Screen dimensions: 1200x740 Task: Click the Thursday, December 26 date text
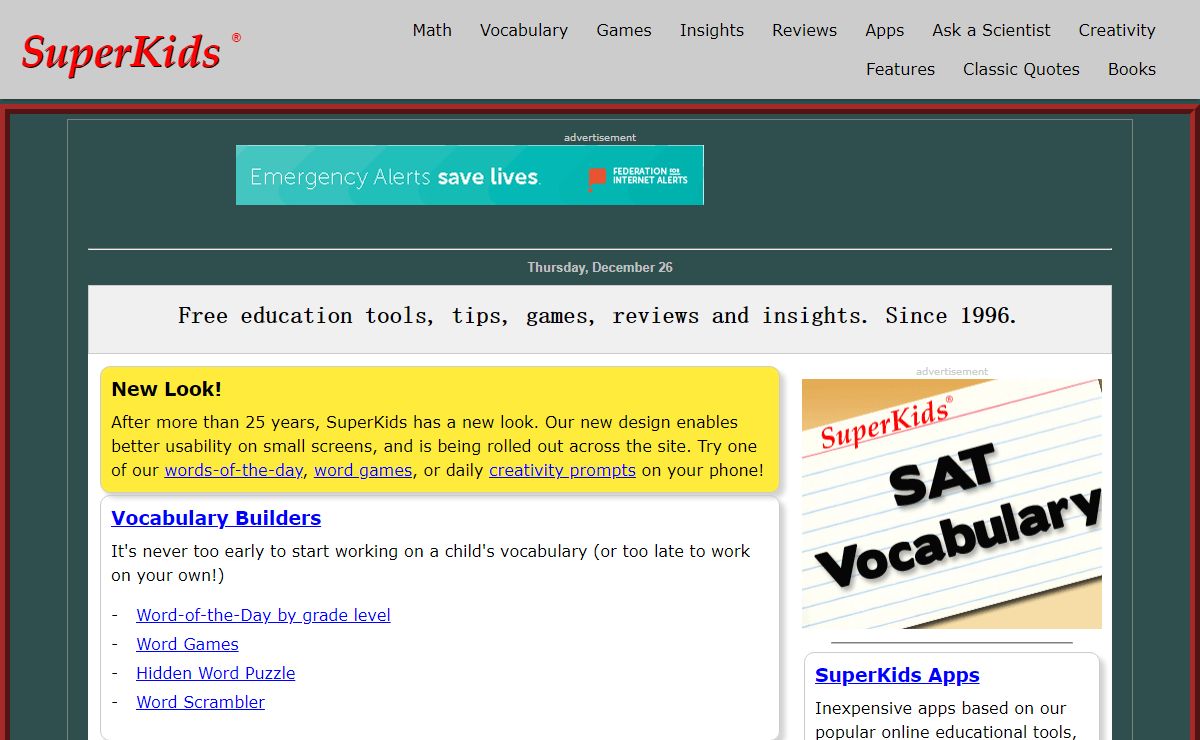600,267
